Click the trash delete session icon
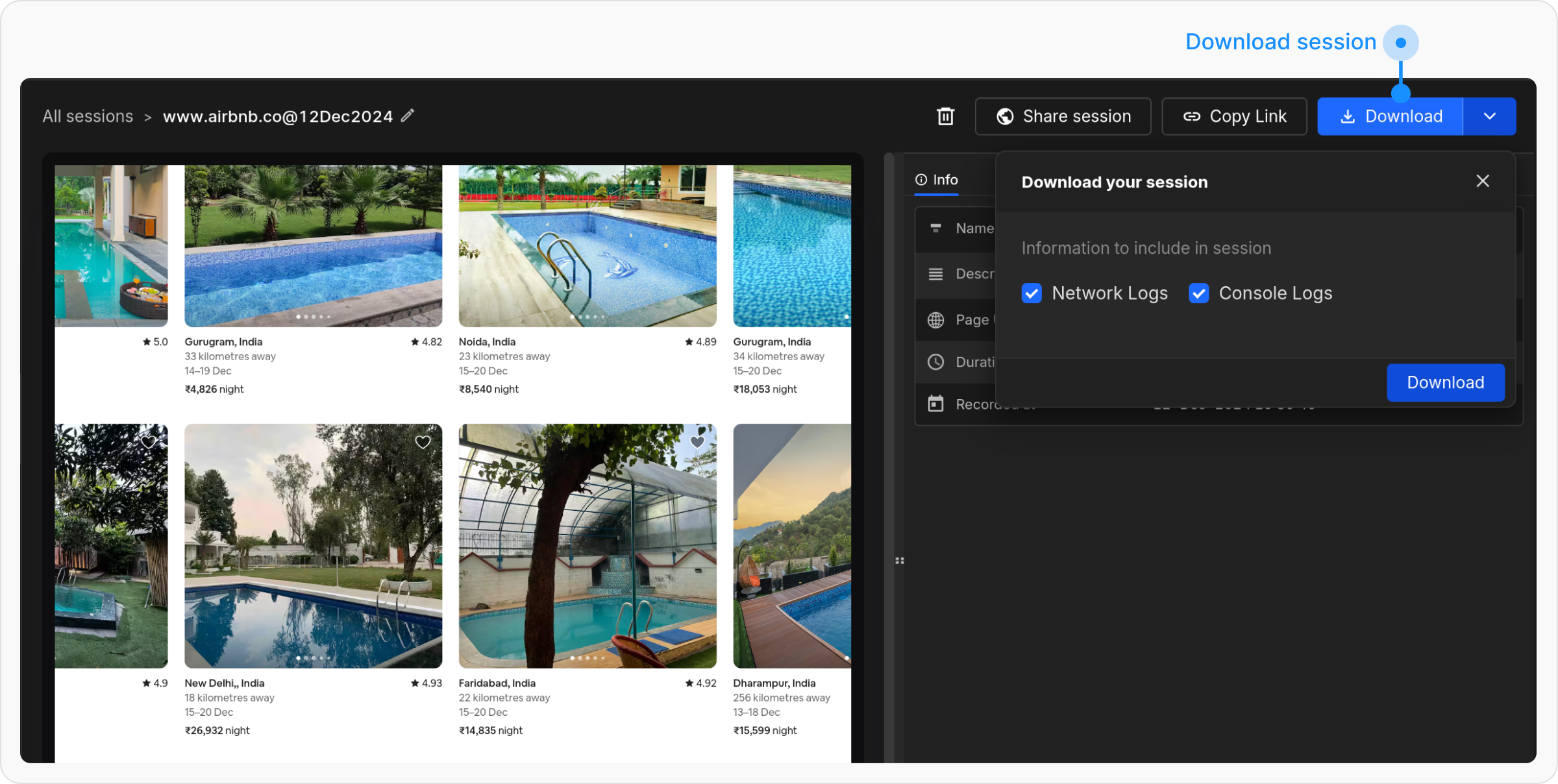 (x=945, y=117)
